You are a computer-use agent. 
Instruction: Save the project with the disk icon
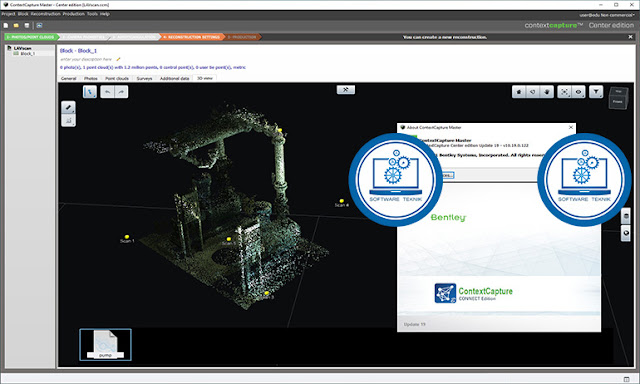click(27, 25)
